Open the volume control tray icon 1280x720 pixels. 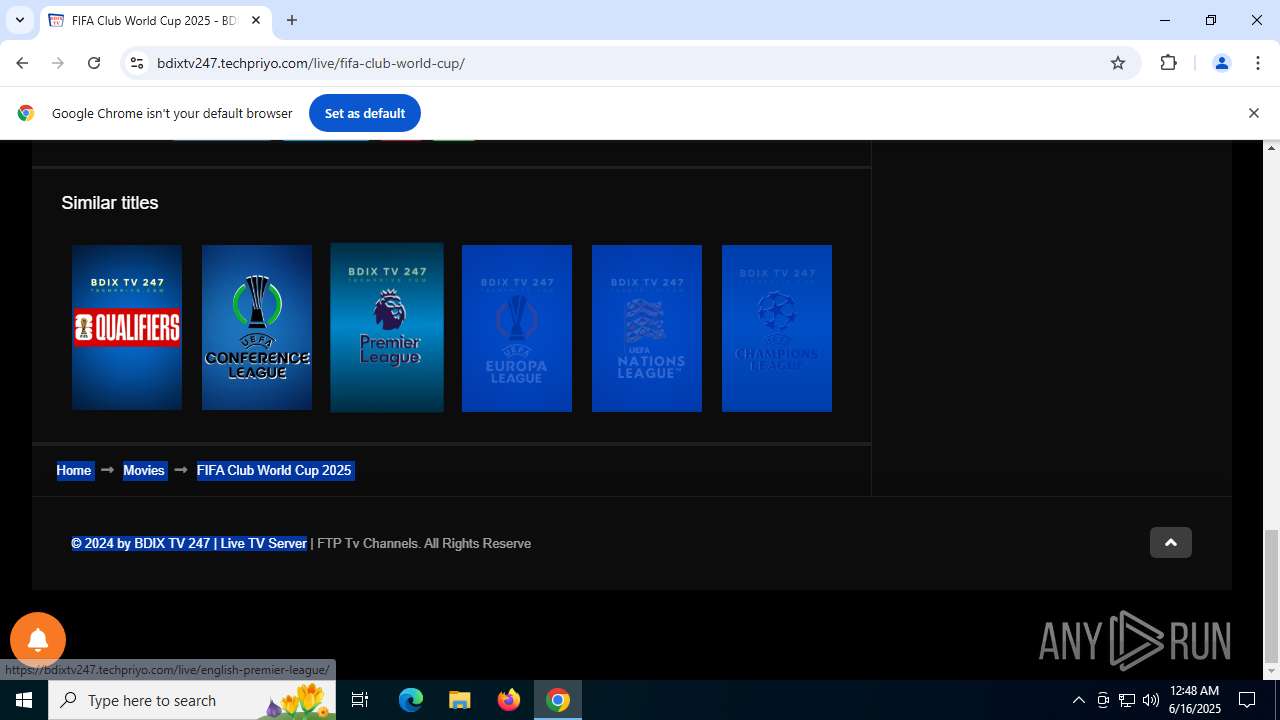(x=1150, y=700)
